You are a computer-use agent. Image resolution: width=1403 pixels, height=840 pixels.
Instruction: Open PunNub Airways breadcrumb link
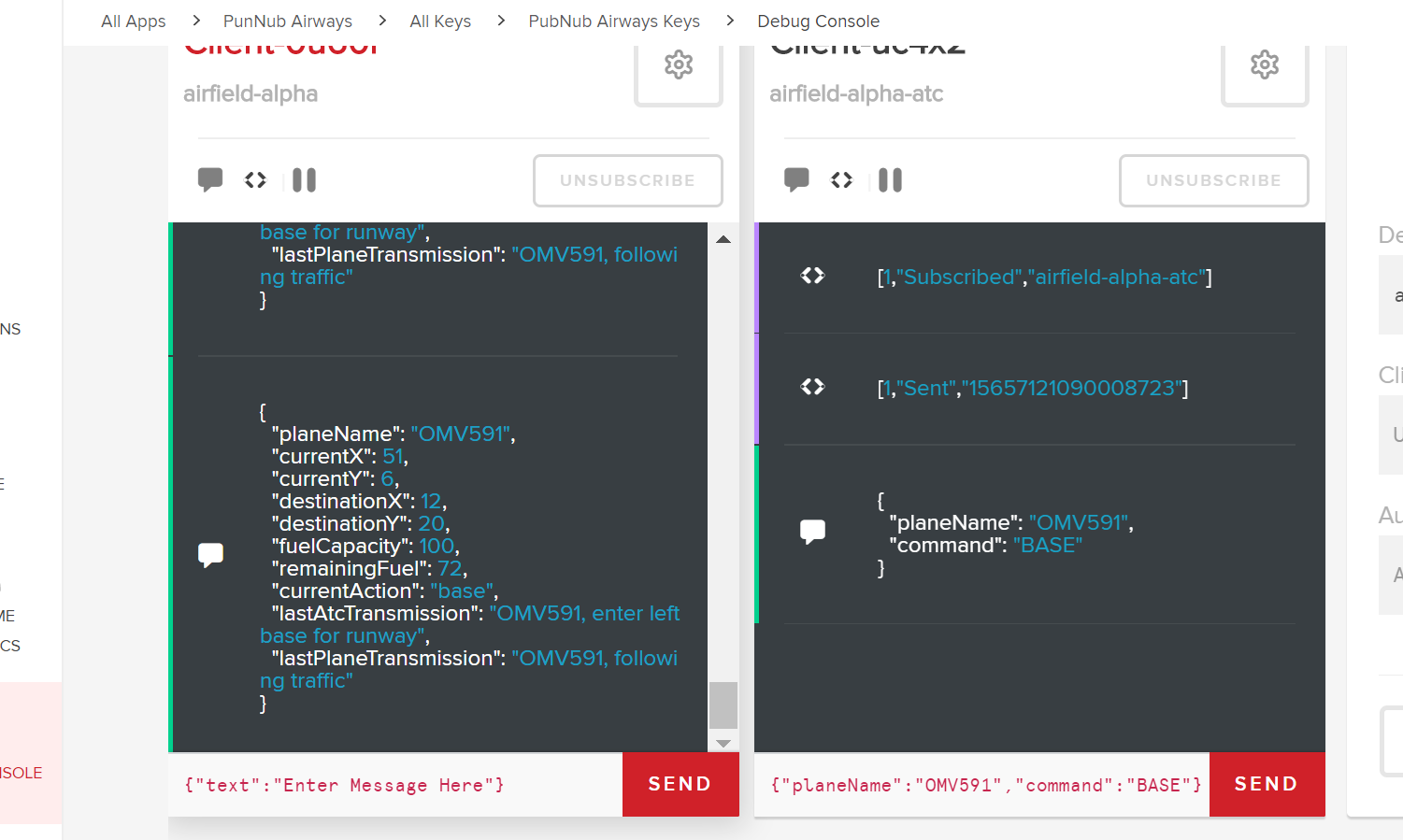287,21
